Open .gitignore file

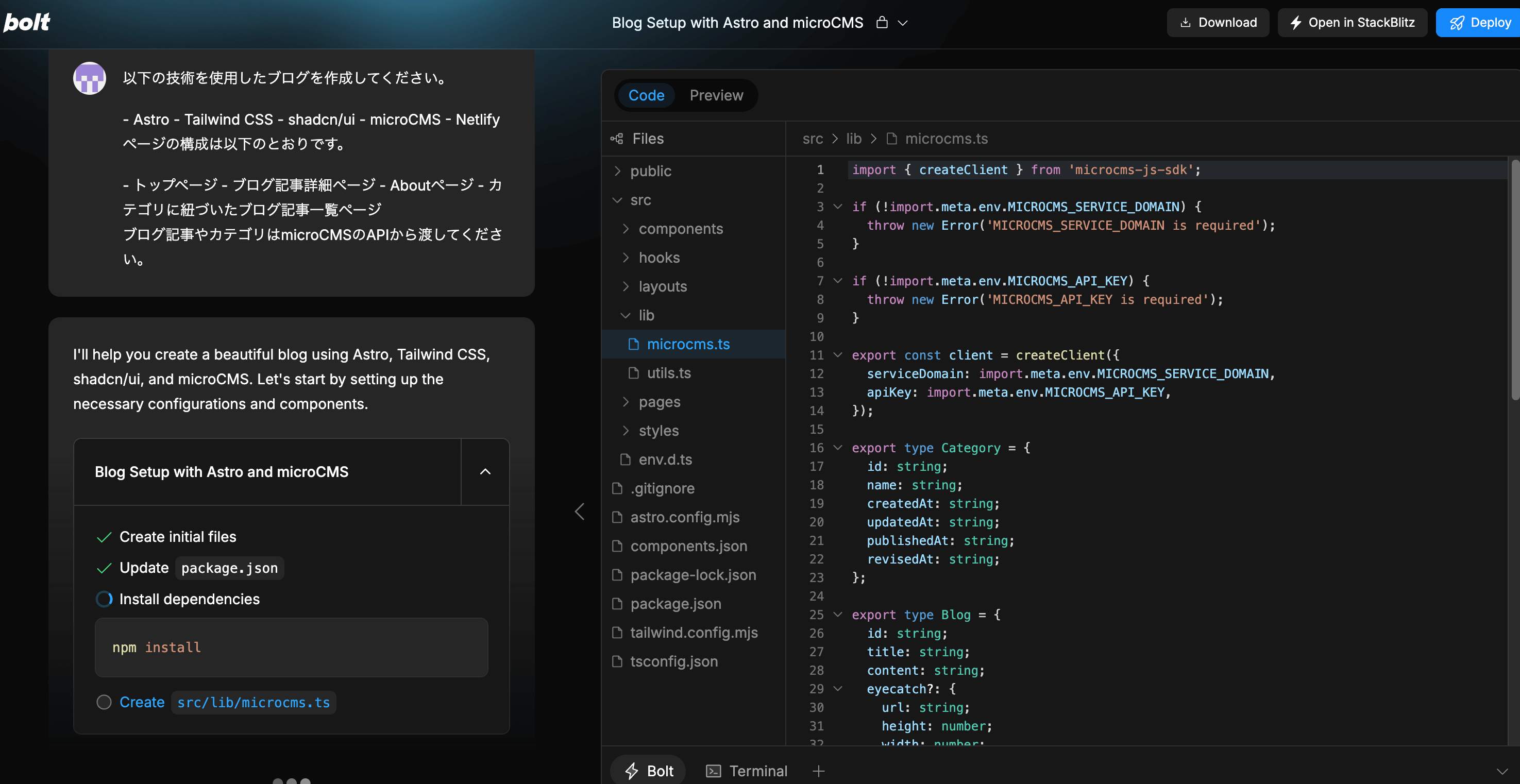point(694,488)
